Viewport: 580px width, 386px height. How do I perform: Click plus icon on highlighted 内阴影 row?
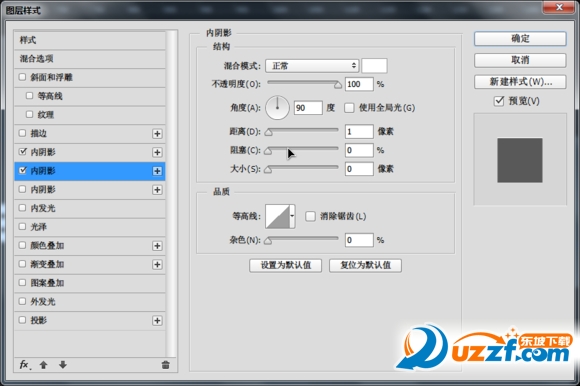157,171
